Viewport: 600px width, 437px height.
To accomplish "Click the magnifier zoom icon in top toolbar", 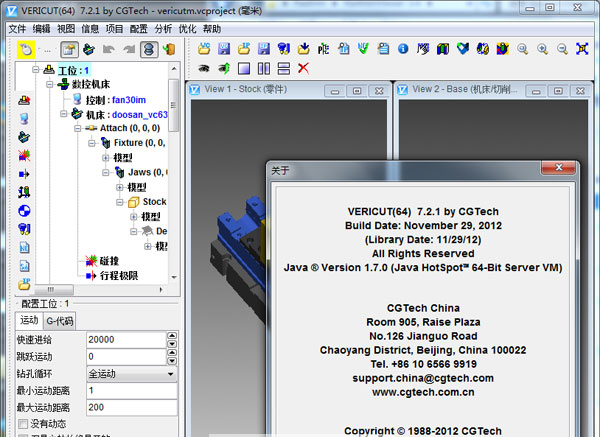I will [522, 48].
